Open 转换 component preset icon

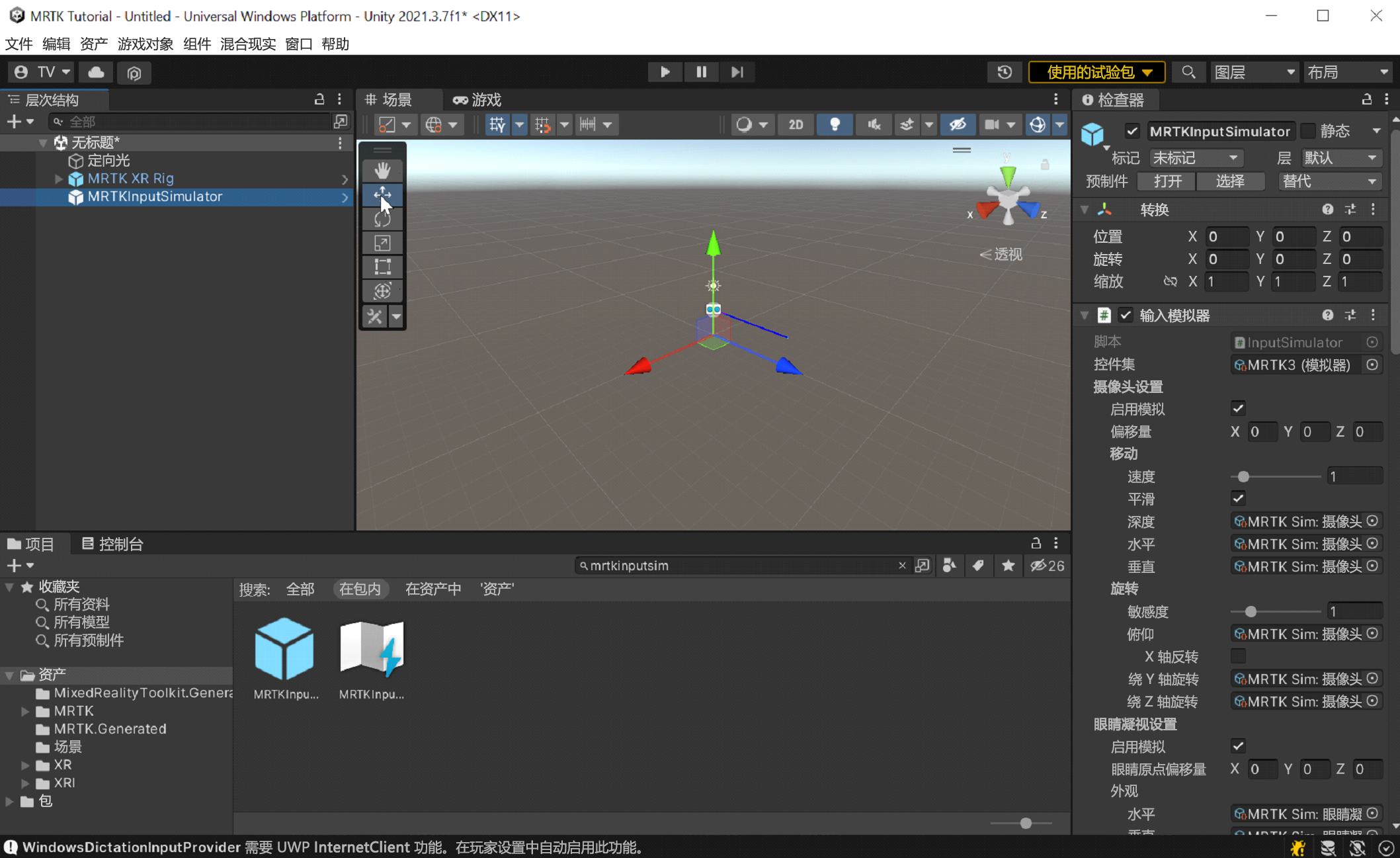(1350, 209)
